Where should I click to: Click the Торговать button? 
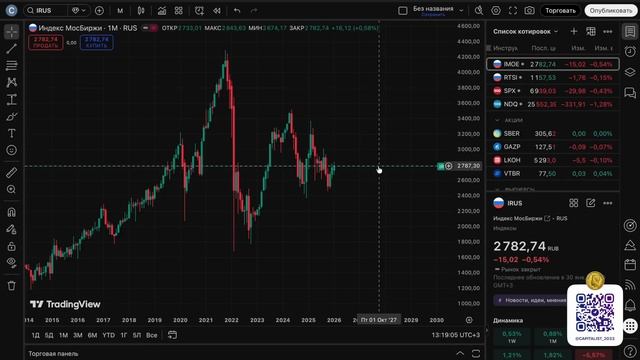tap(560, 11)
